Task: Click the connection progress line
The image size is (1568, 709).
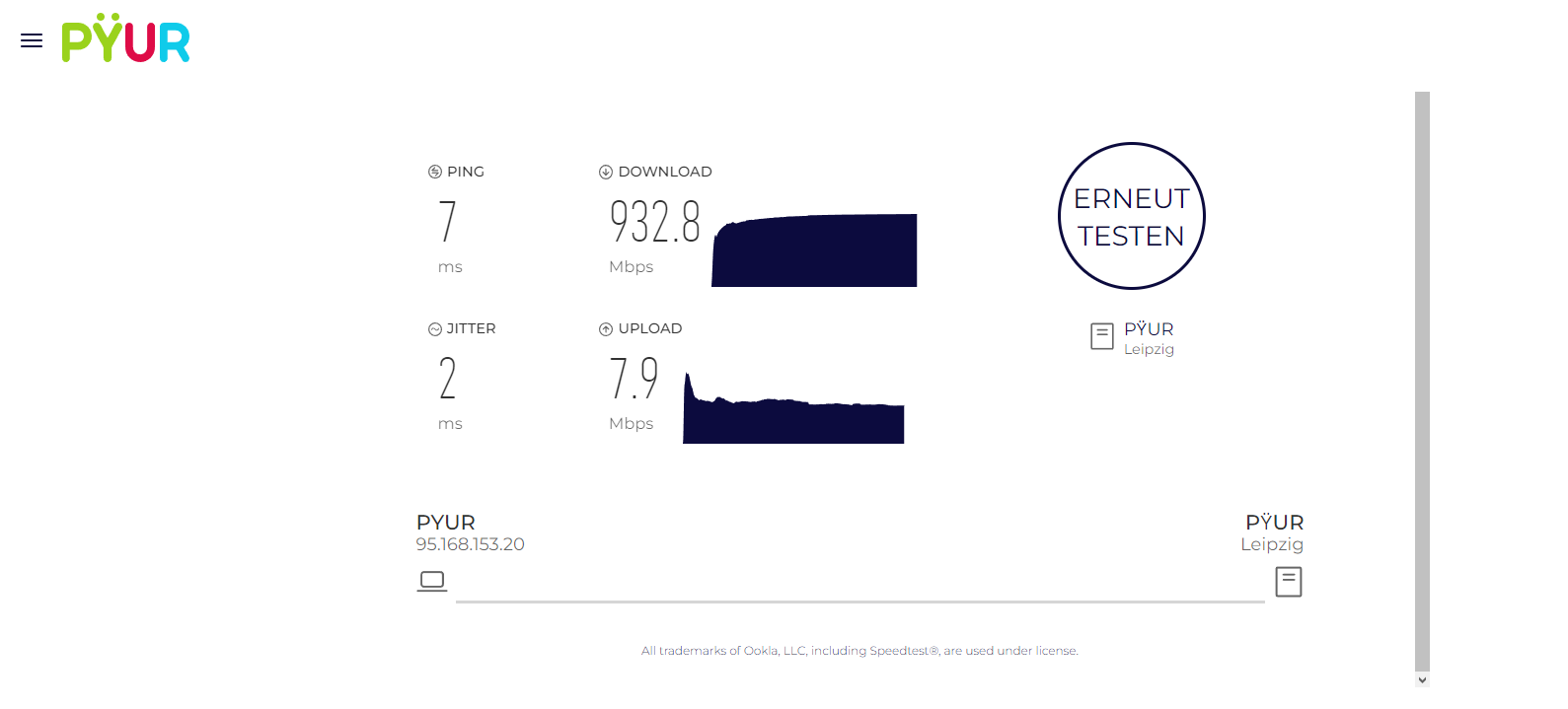Action: point(859,601)
